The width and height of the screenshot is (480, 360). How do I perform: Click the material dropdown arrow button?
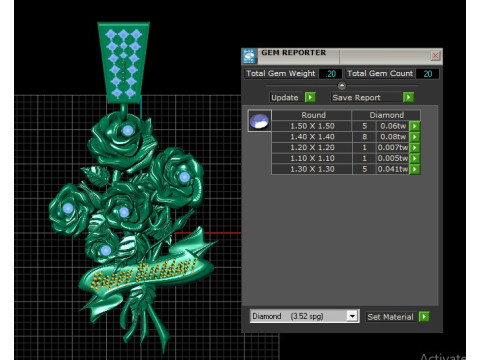(352, 316)
